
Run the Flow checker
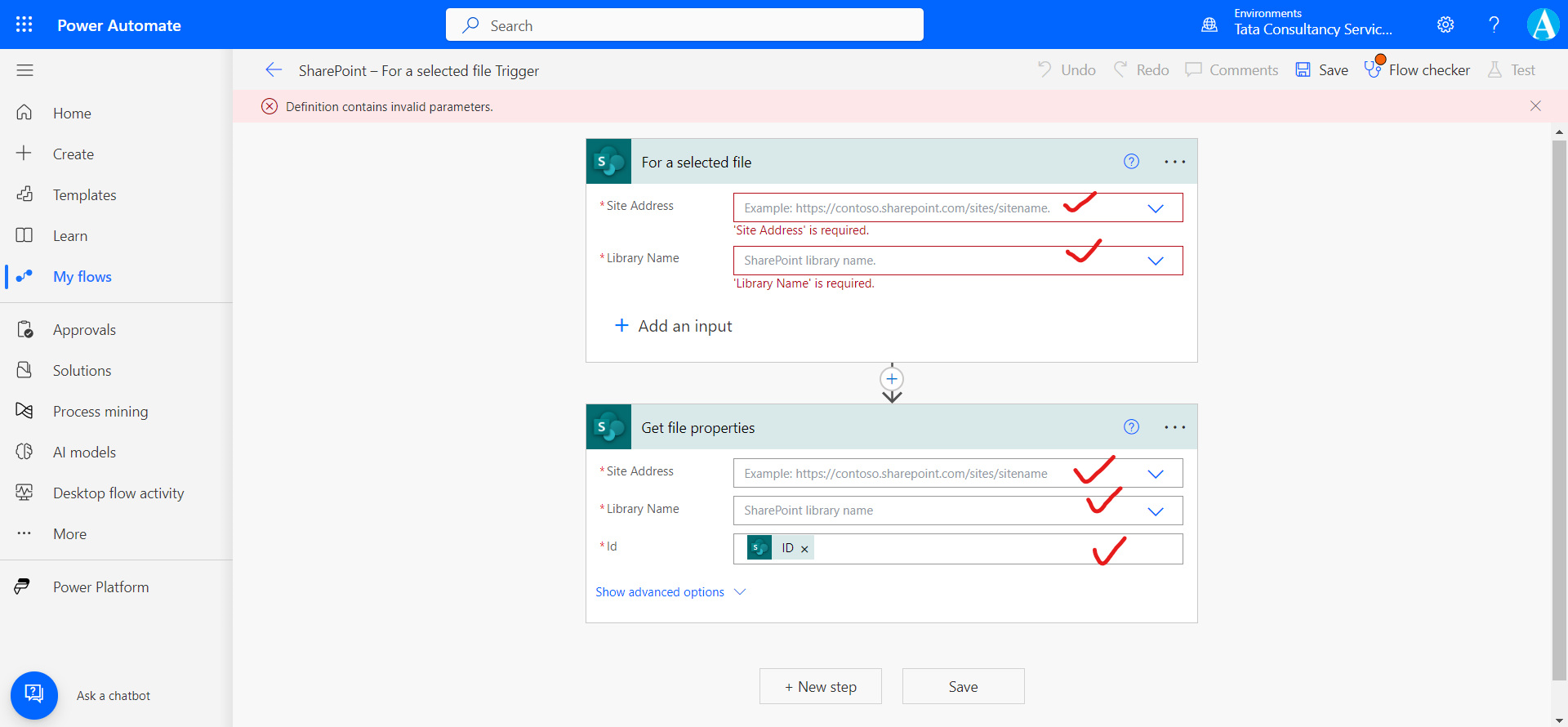click(1418, 70)
